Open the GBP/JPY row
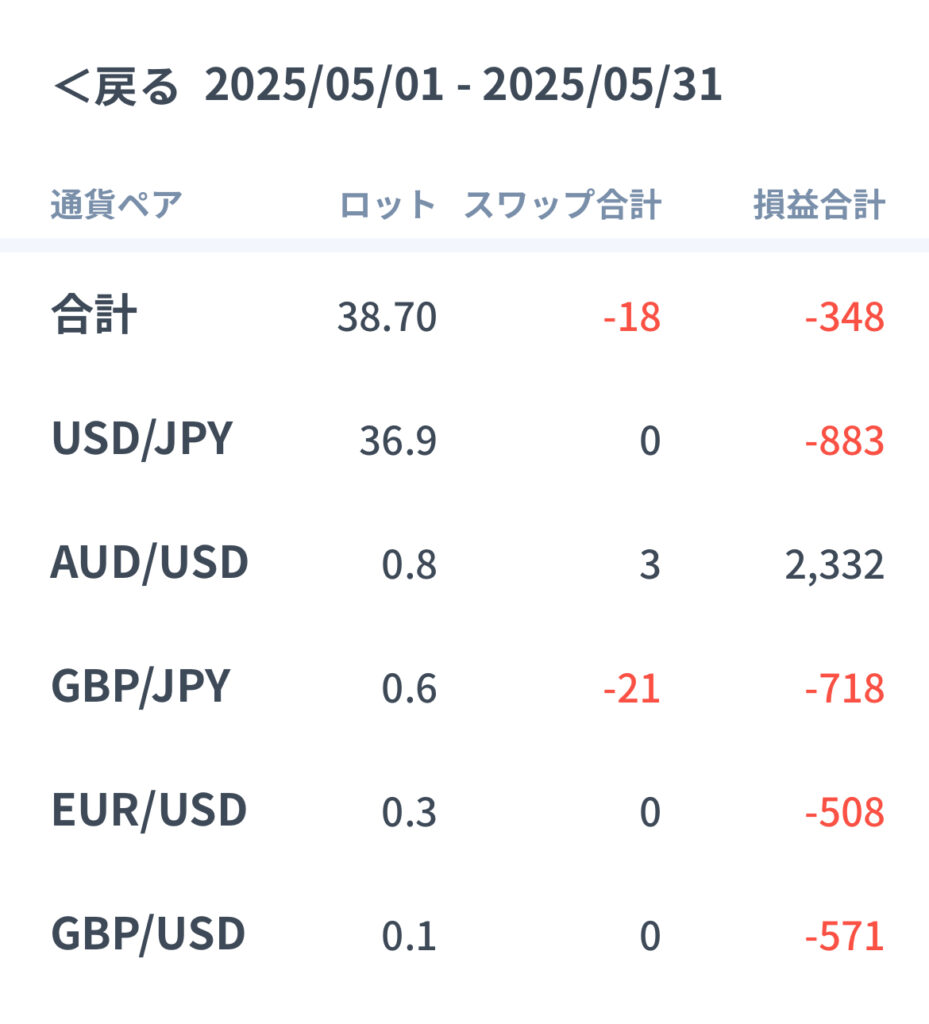The image size is (929, 1024). click(464, 687)
